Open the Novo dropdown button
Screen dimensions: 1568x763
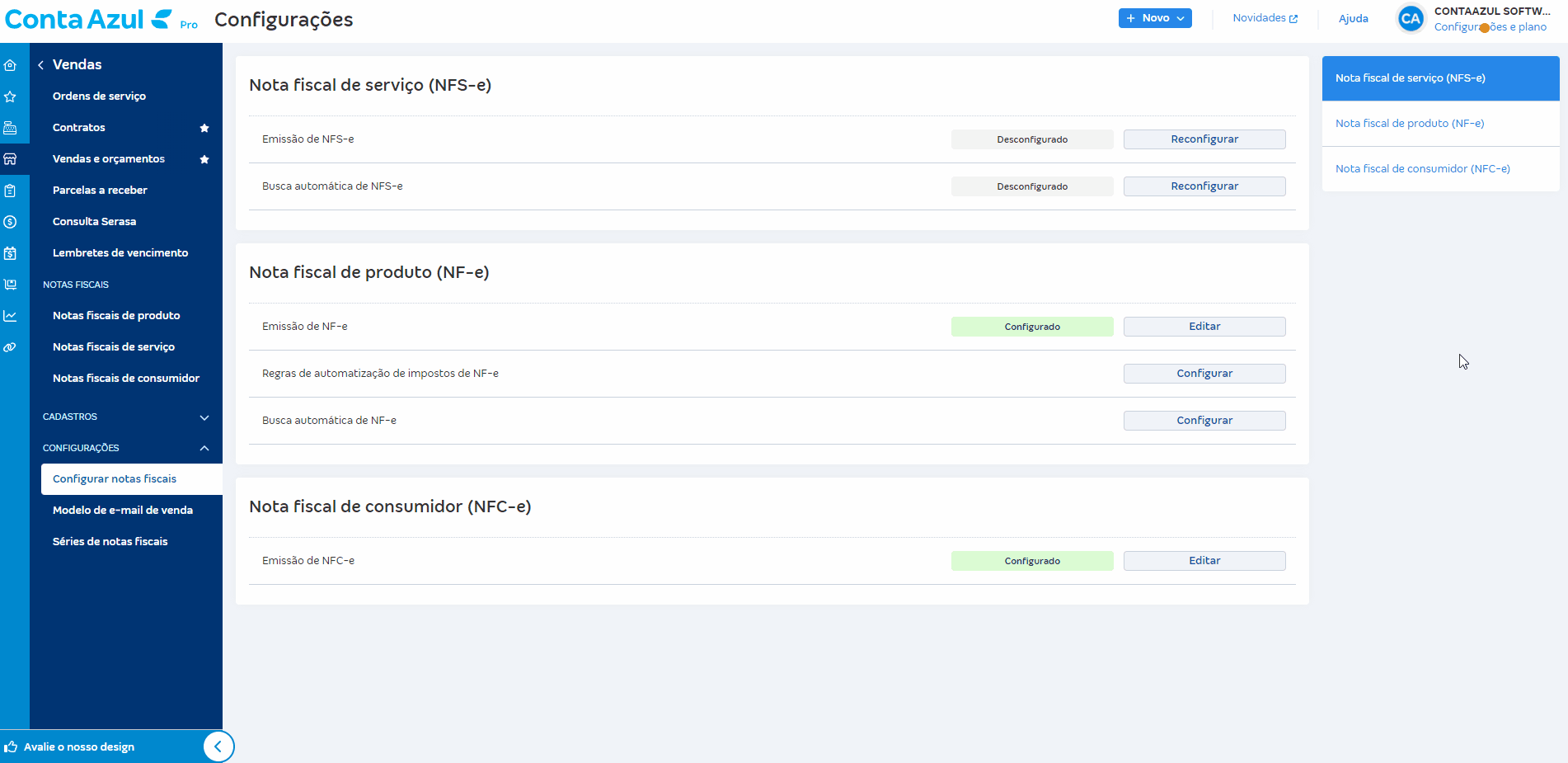click(1155, 18)
